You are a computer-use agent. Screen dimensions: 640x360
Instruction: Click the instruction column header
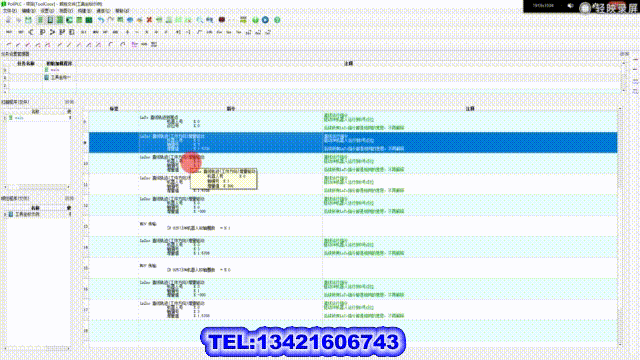point(231,109)
